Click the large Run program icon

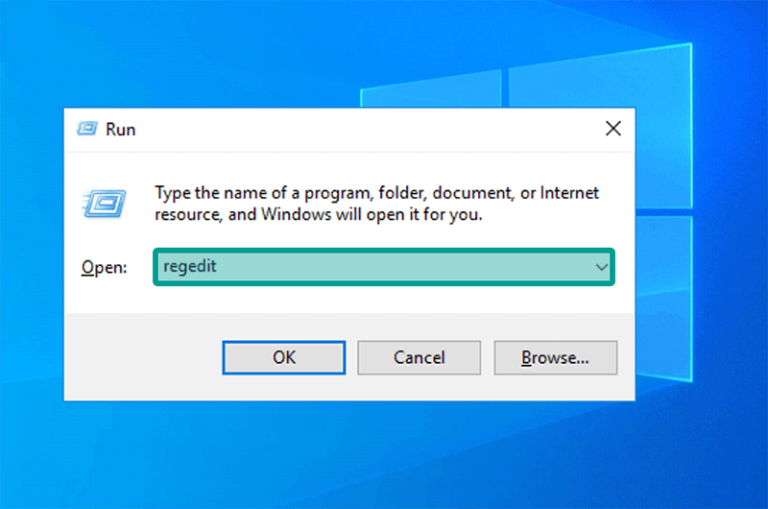[104, 203]
